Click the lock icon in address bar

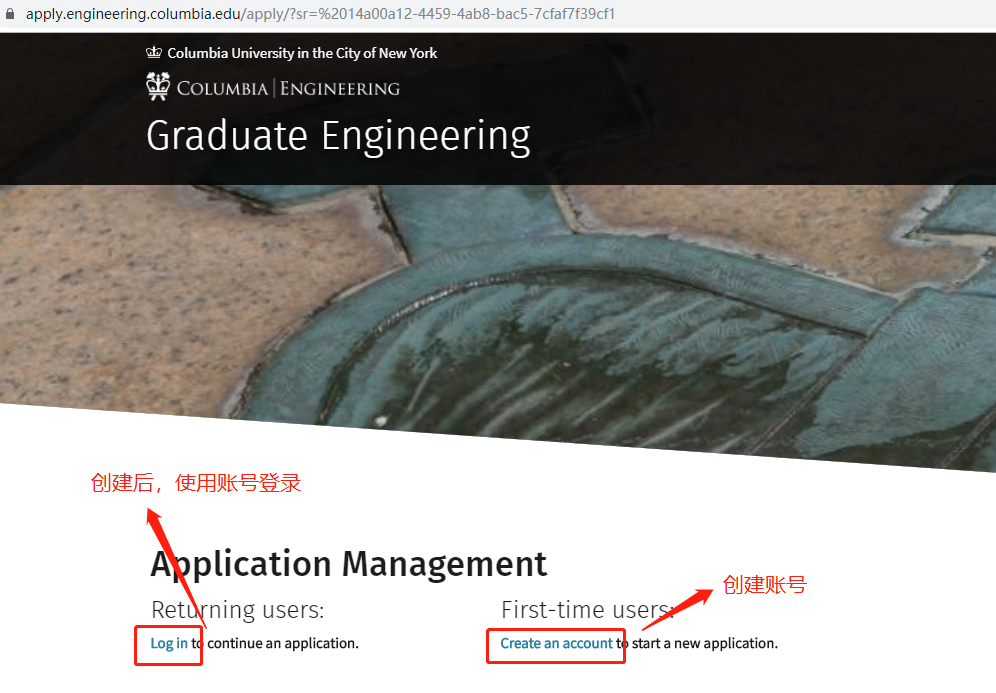click(x=10, y=14)
